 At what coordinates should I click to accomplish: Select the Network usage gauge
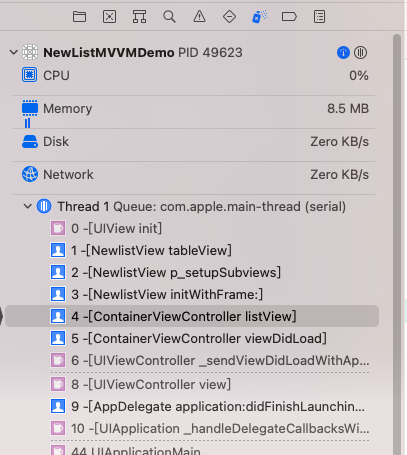tap(194, 175)
